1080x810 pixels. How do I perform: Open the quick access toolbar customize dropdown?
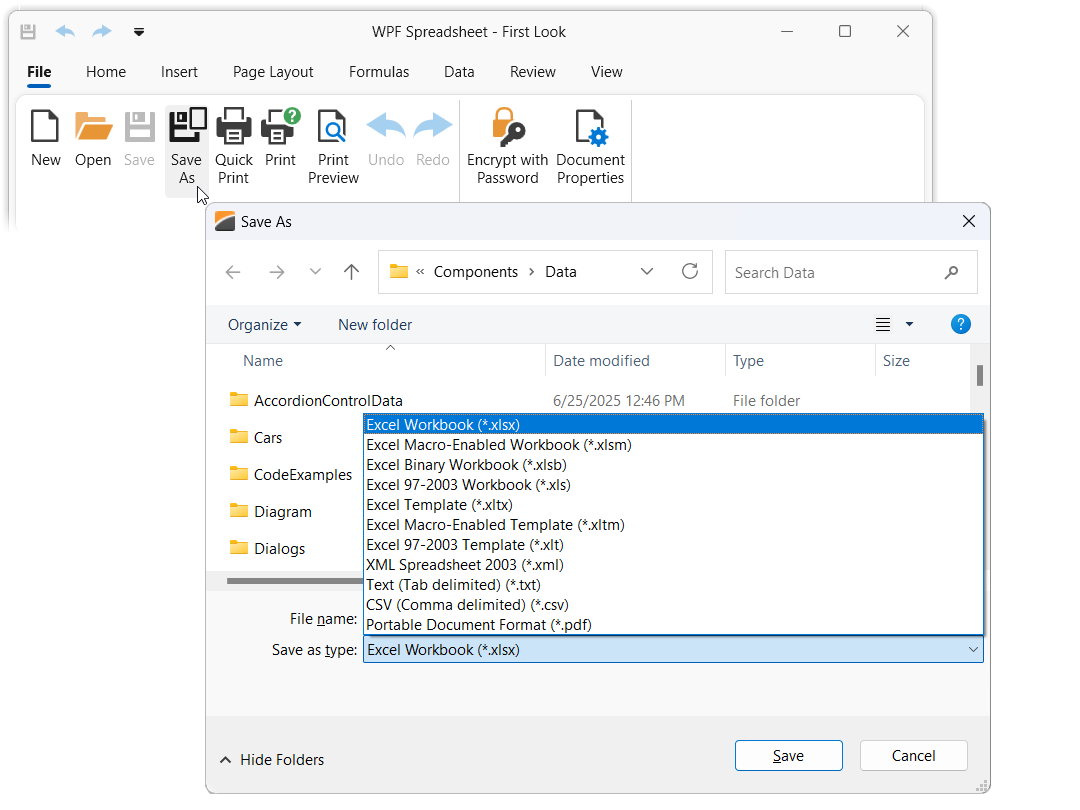click(139, 32)
